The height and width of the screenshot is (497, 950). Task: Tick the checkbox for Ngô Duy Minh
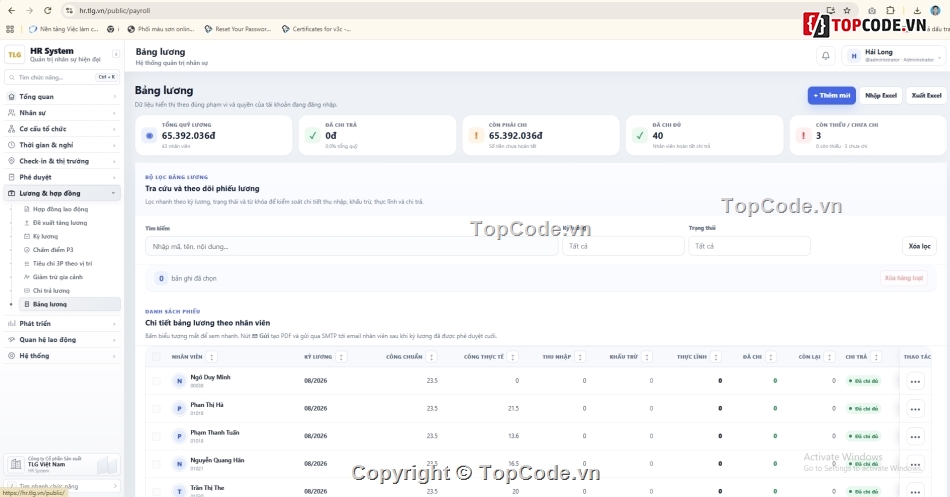156,381
